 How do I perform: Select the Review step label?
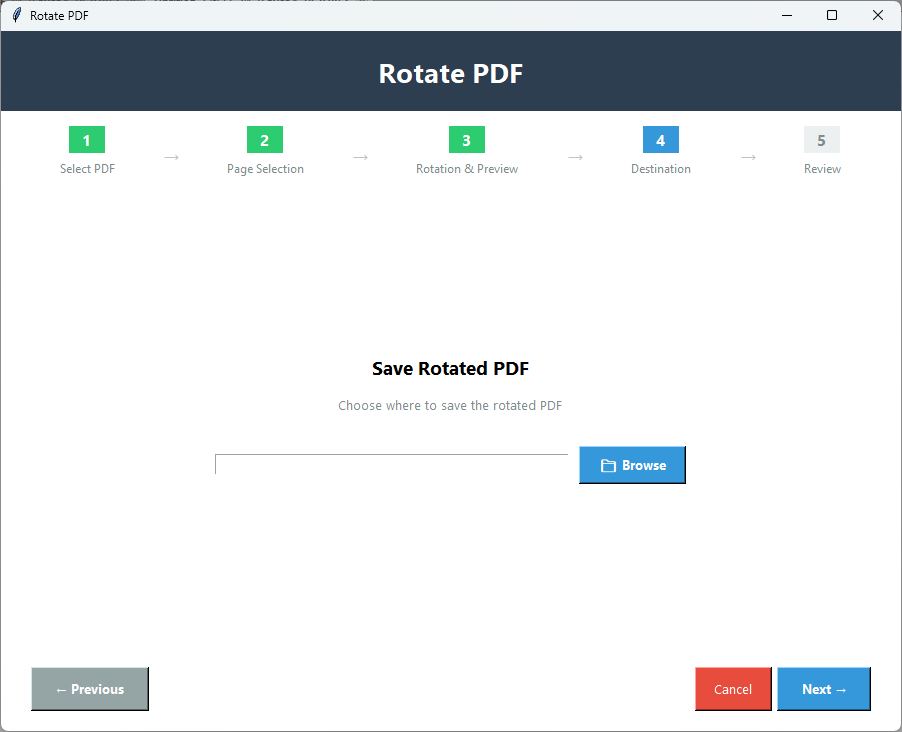point(821,168)
